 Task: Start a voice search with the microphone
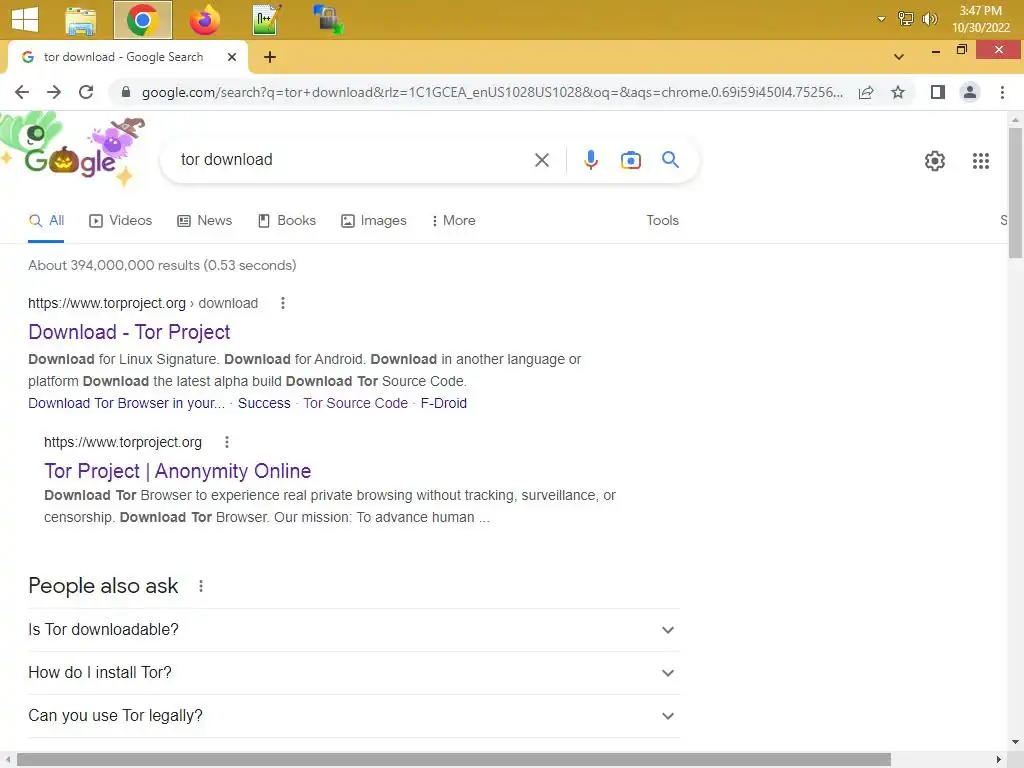coord(590,160)
